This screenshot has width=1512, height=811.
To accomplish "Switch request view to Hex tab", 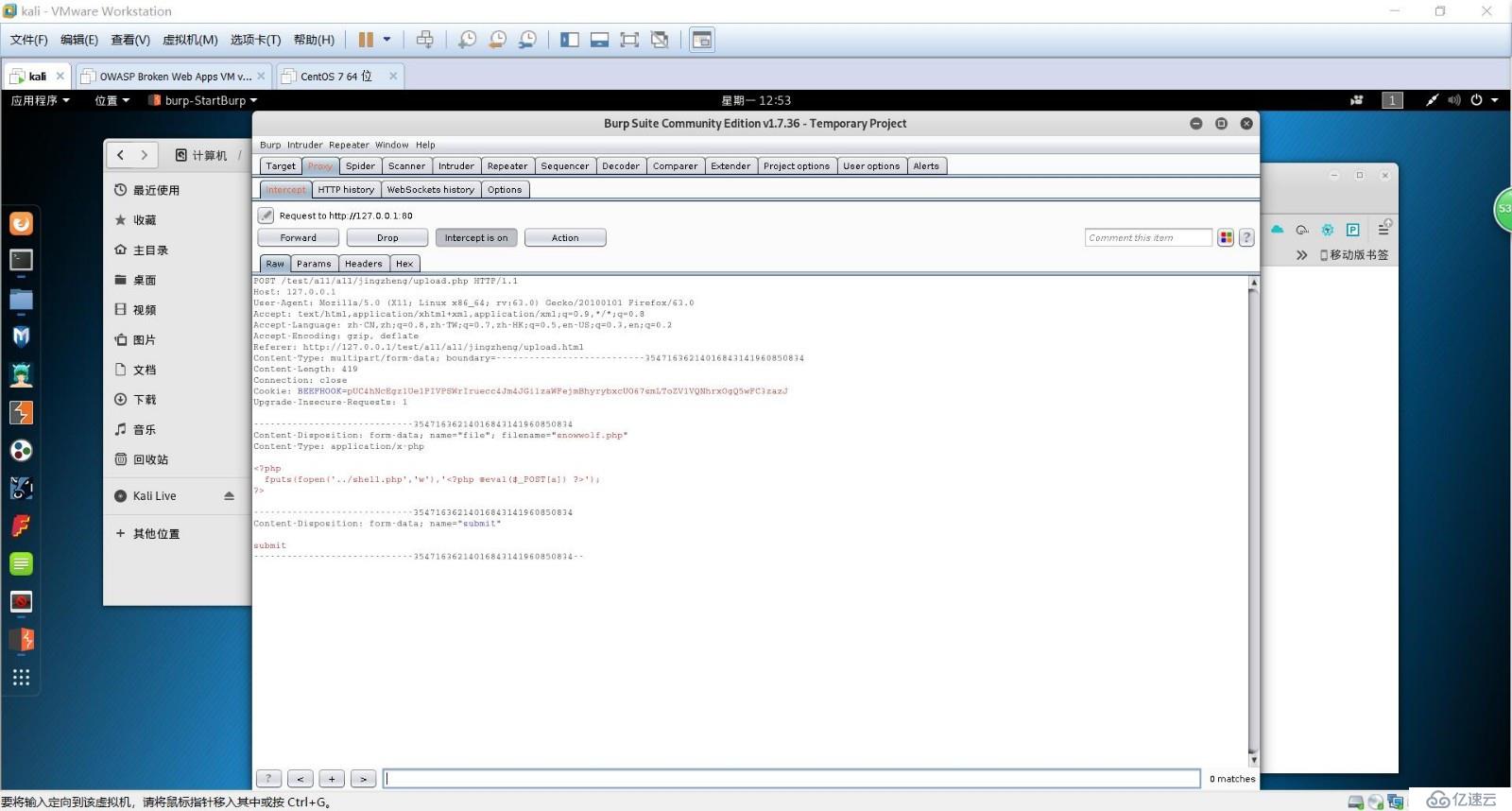I will point(404,264).
